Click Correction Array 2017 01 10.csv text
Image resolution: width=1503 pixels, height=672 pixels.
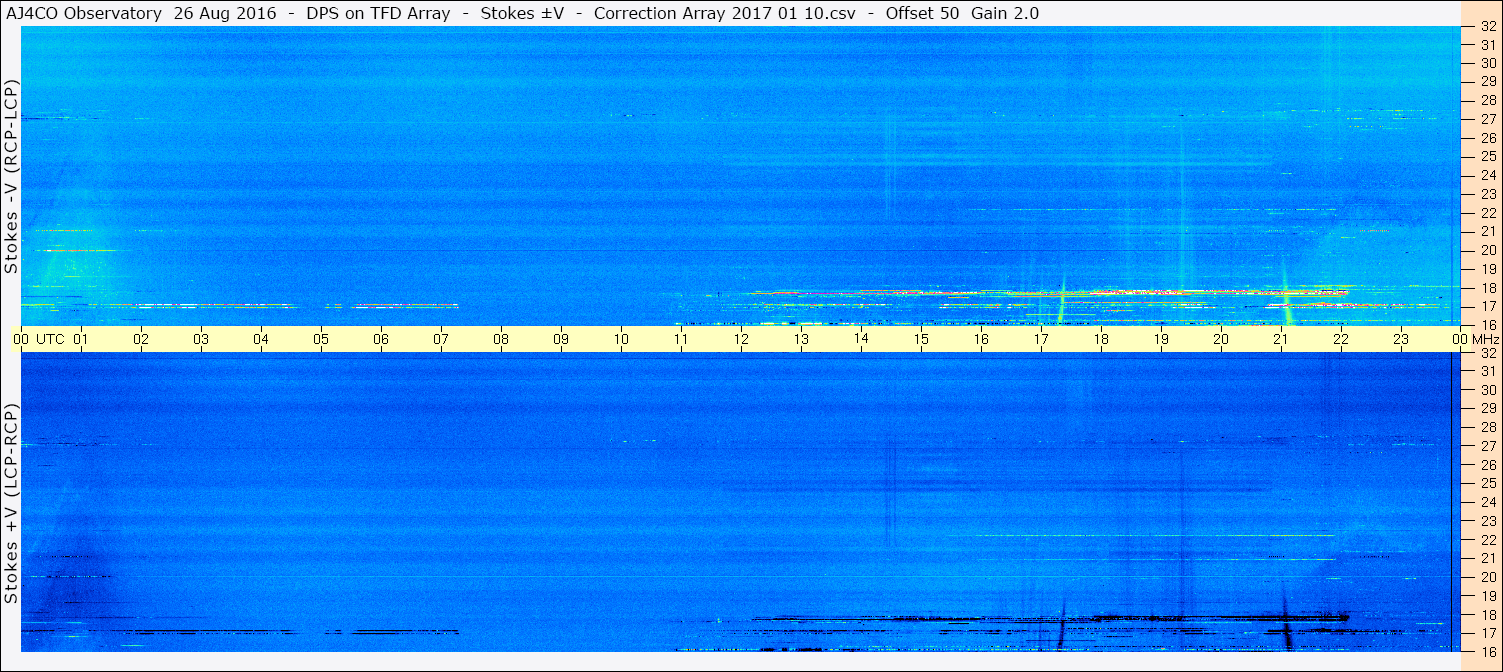(725, 13)
